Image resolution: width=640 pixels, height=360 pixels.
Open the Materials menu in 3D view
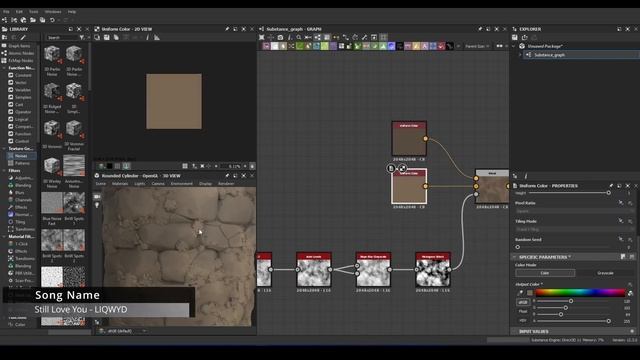coord(120,184)
